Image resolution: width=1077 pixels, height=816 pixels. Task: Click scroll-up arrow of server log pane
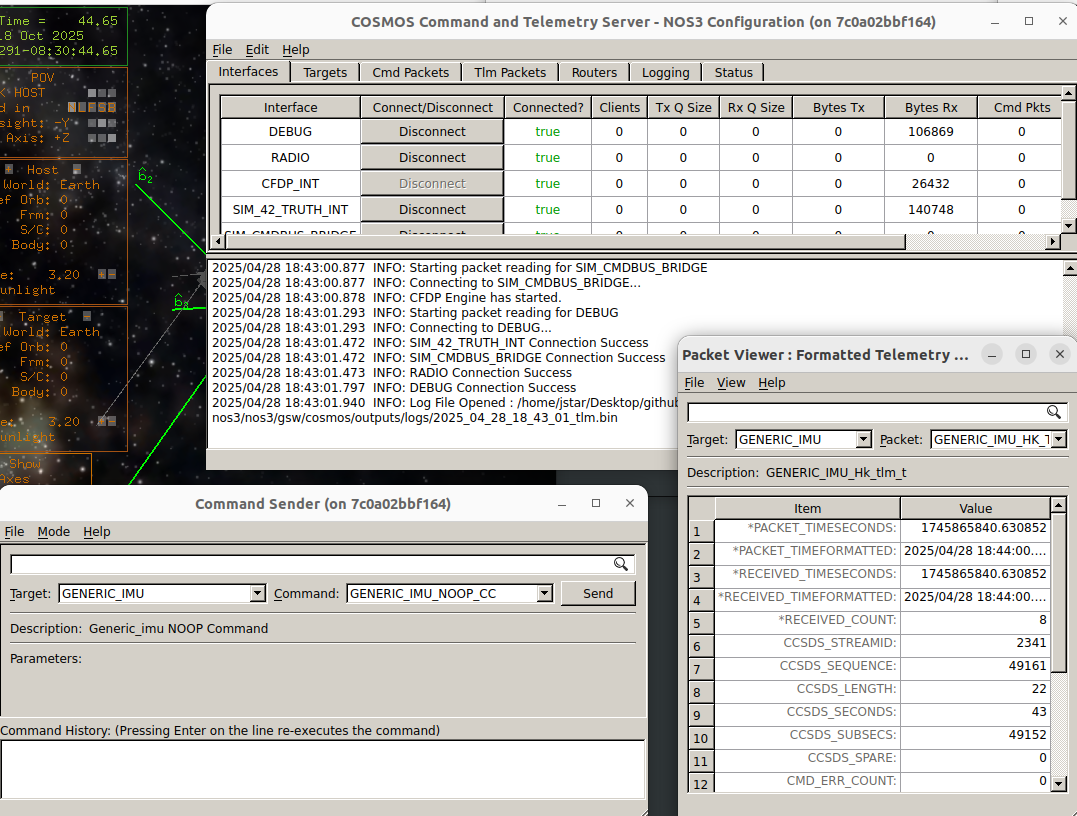tap(1069, 268)
